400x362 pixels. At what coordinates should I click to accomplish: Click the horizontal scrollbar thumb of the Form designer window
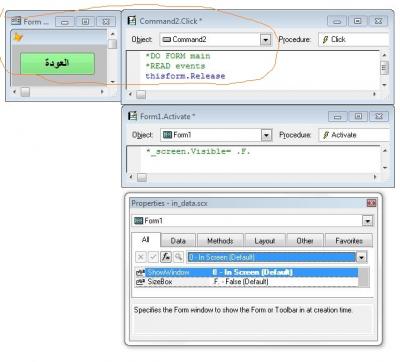(25, 92)
